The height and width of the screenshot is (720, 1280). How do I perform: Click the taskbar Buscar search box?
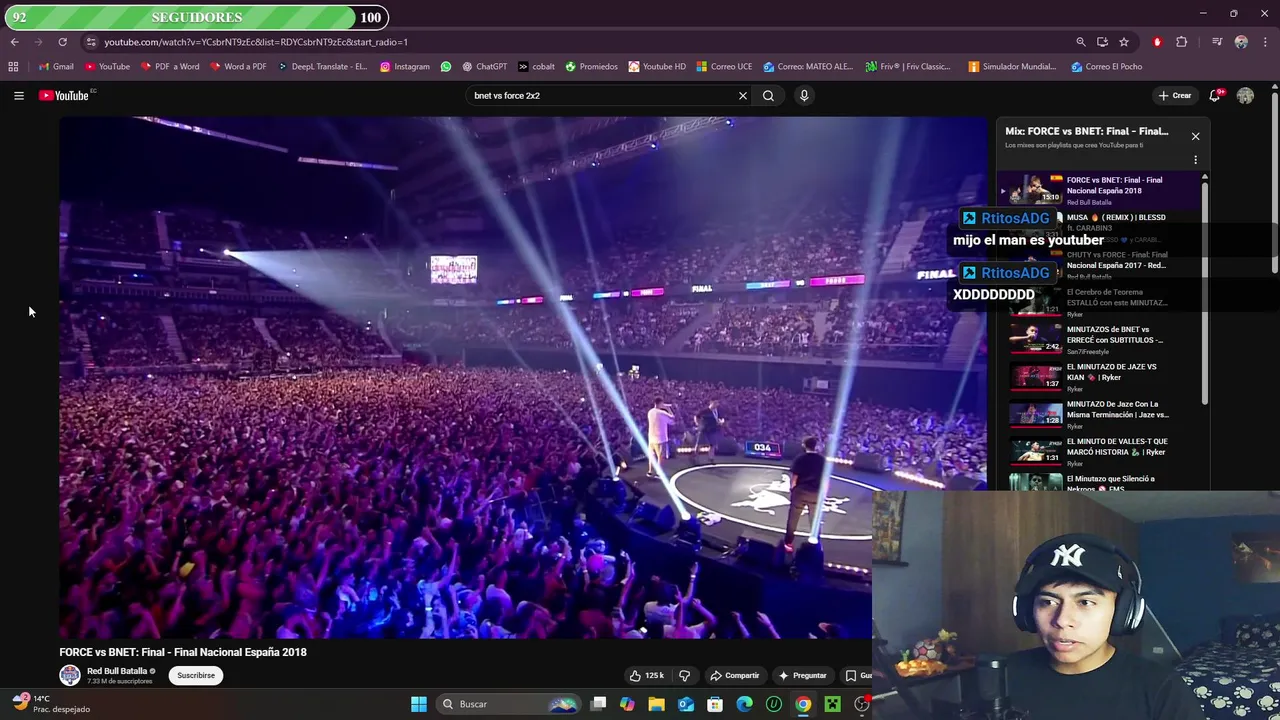(x=510, y=704)
